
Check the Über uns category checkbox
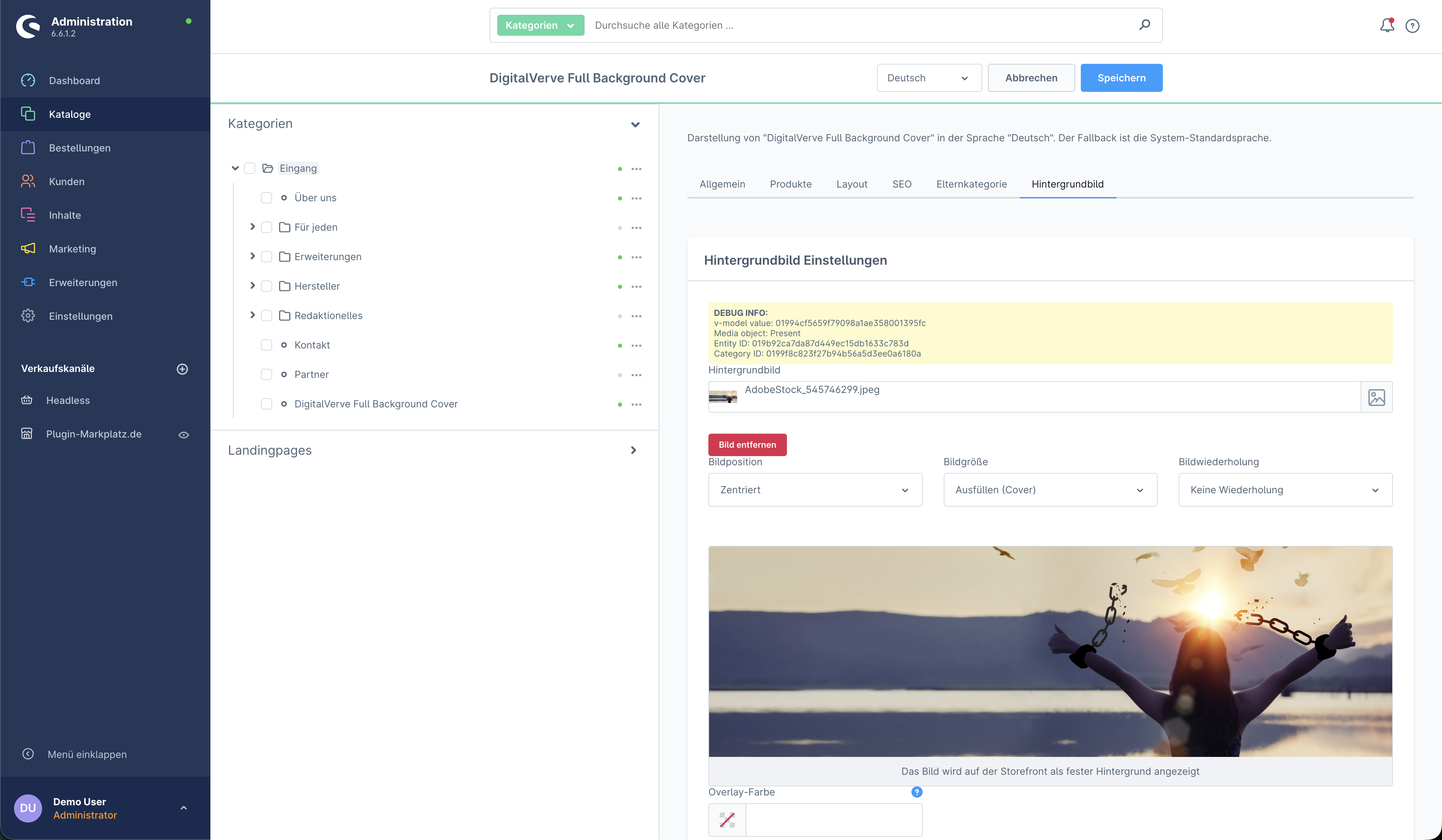(266, 198)
